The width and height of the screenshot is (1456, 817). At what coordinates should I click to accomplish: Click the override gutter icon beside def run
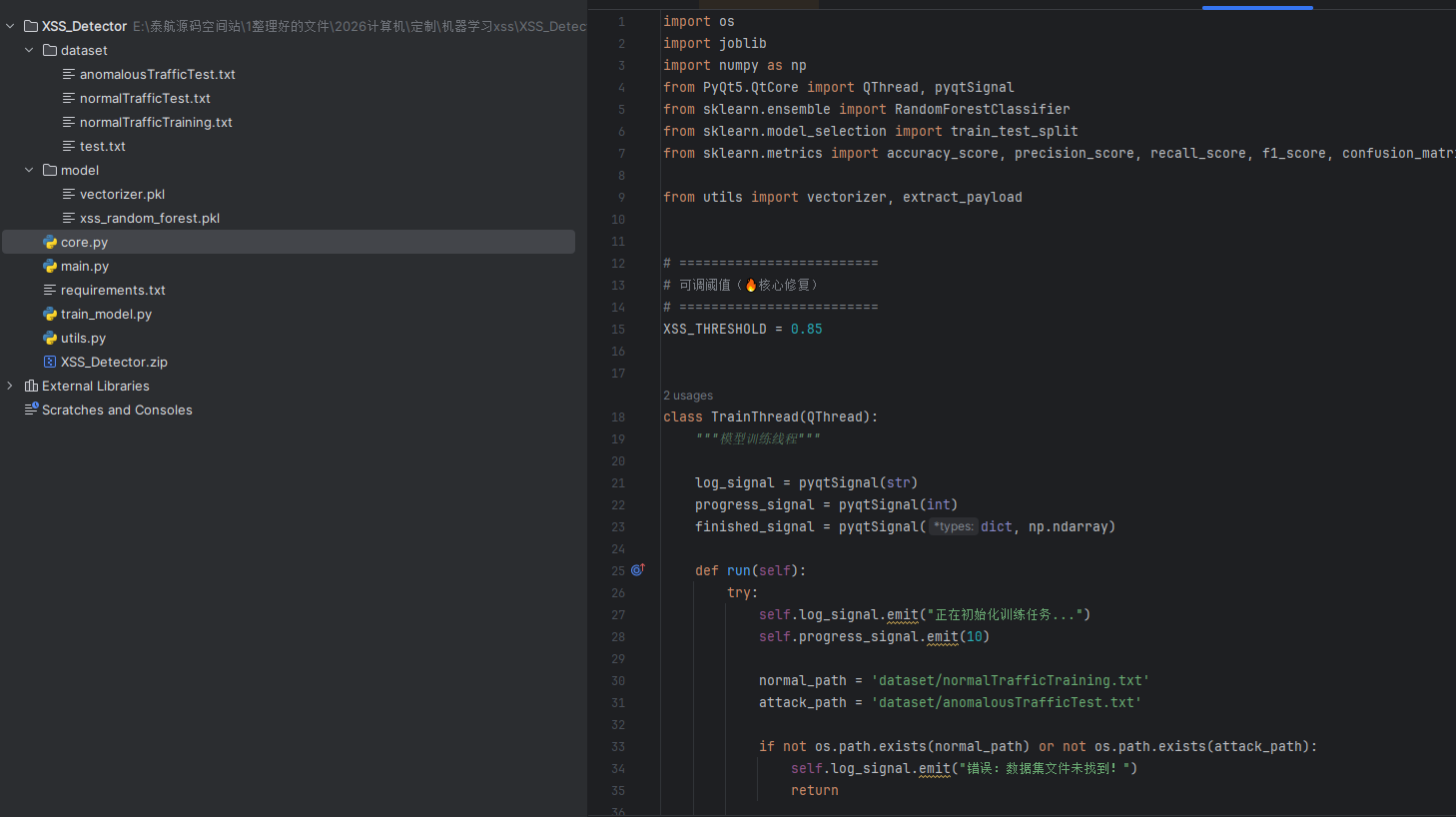click(x=637, y=570)
